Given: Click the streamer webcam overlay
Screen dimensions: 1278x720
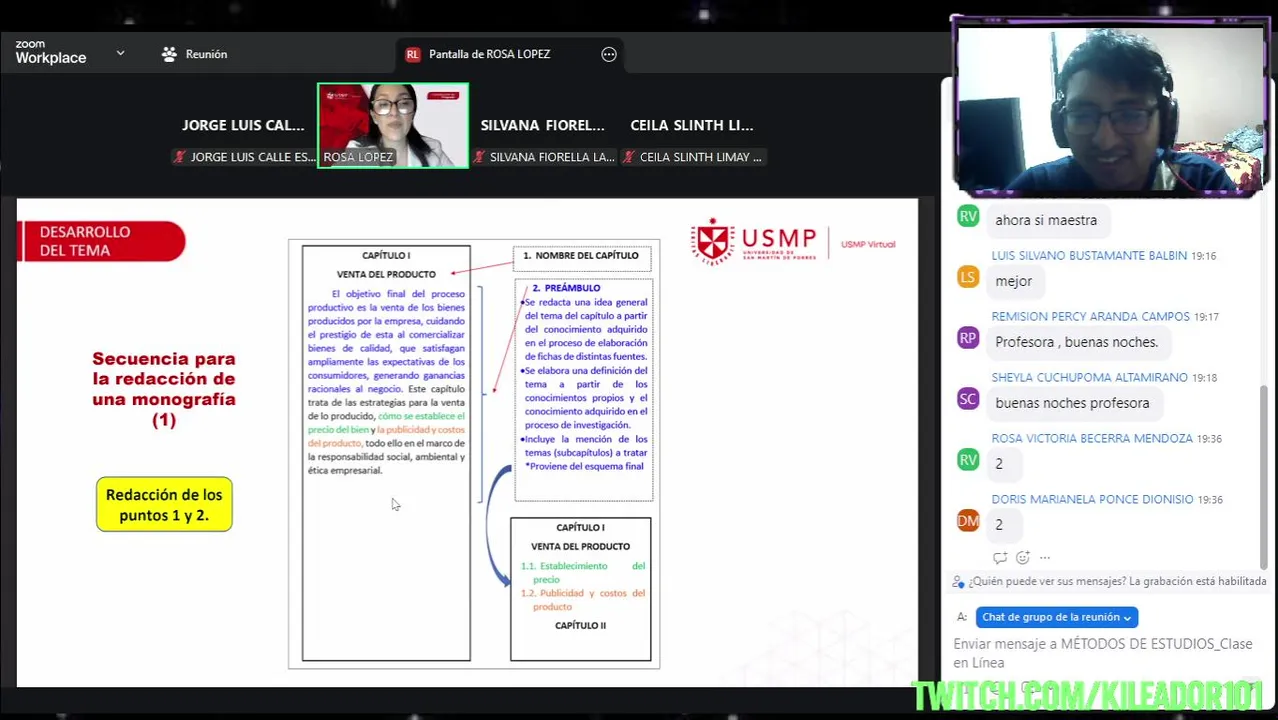Looking at the screenshot, I should (1110, 107).
